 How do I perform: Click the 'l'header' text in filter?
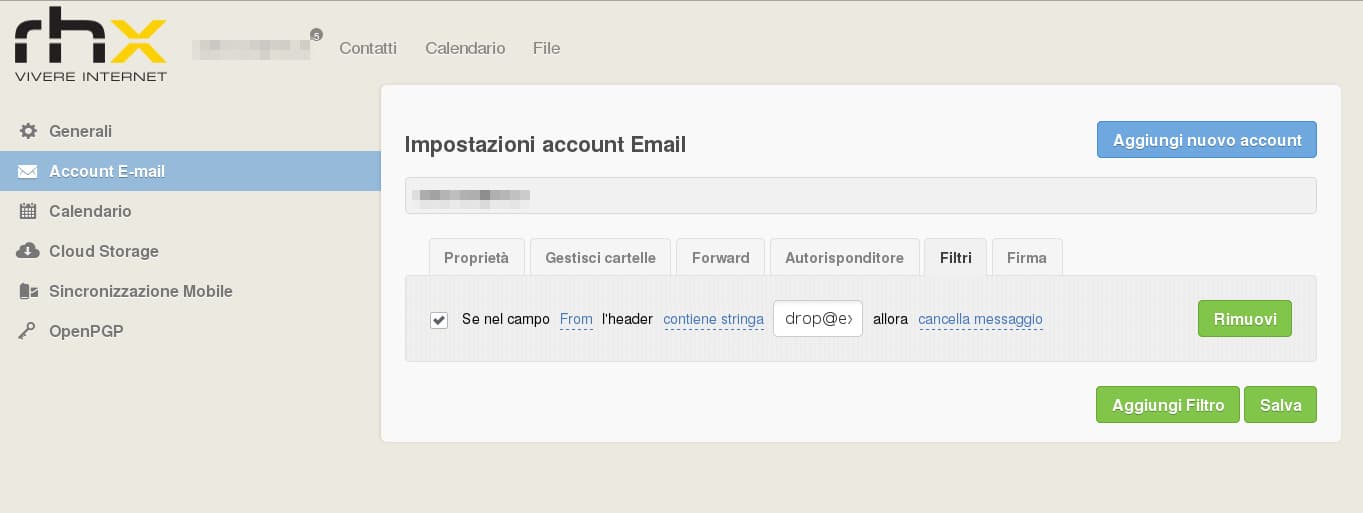pyautogui.click(x=627, y=320)
